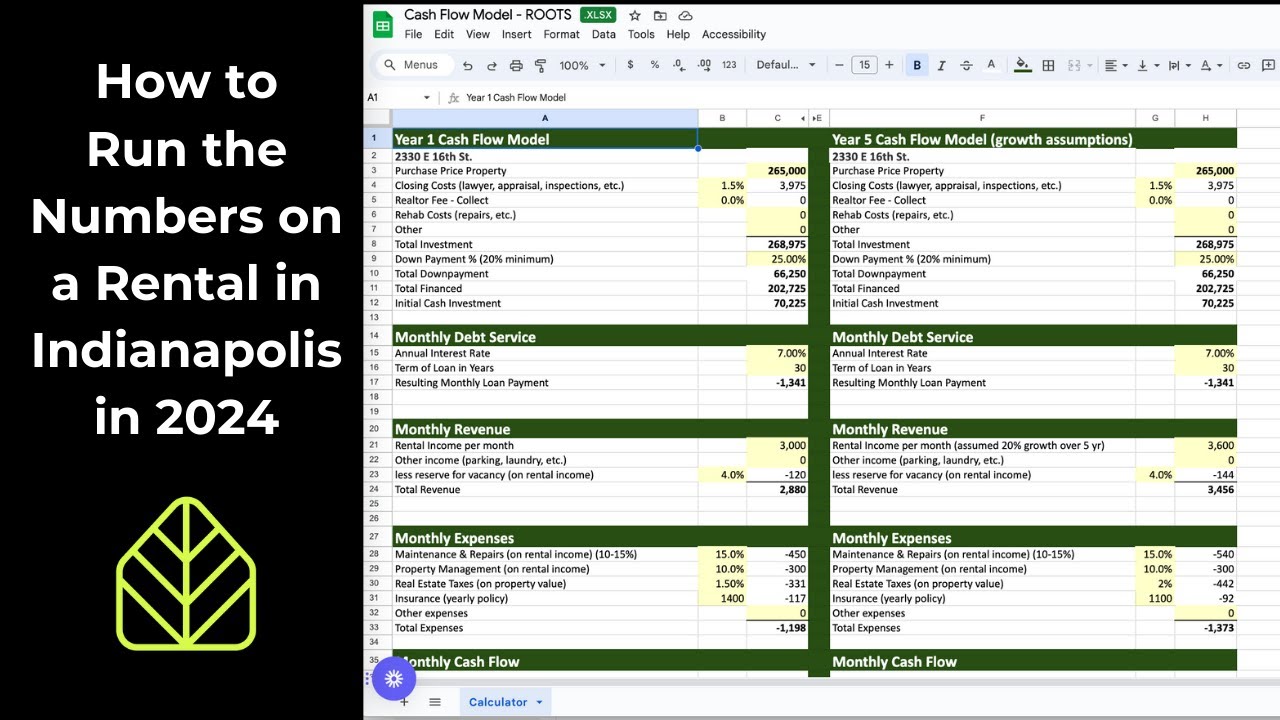Select cell 'Year 1 Cash Flow Model'
Screen dimensions: 1280x720
(x=545, y=139)
